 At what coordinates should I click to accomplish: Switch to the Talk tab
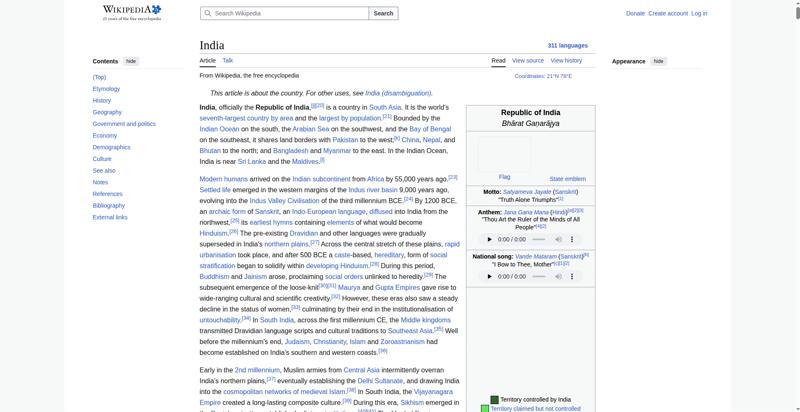tap(228, 60)
